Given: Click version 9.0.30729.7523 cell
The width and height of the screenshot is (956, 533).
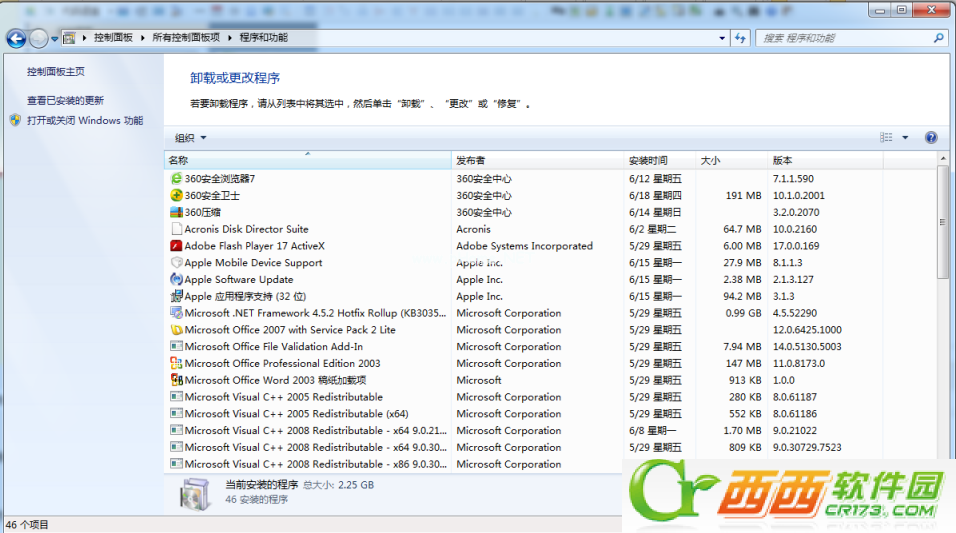Looking at the screenshot, I should coord(807,447).
